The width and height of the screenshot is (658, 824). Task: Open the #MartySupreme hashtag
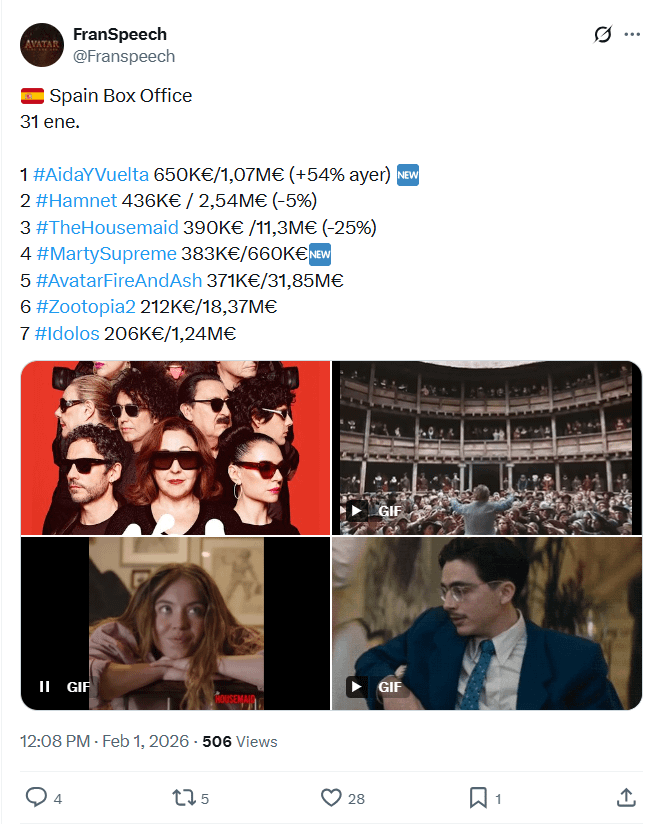tap(107, 254)
